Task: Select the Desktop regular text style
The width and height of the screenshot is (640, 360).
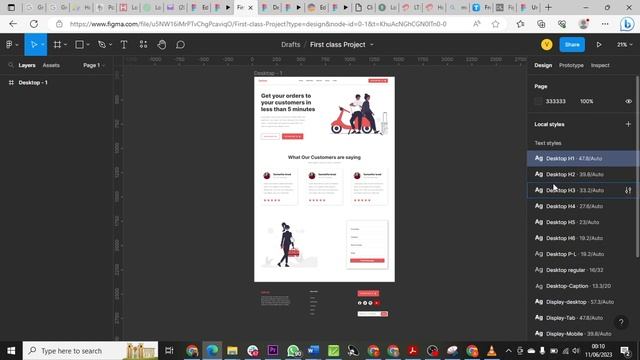Action: (582, 270)
